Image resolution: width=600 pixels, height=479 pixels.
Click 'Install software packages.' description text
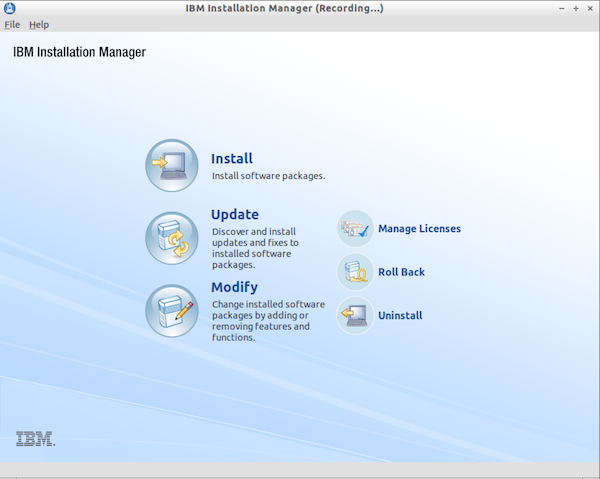coord(269,176)
